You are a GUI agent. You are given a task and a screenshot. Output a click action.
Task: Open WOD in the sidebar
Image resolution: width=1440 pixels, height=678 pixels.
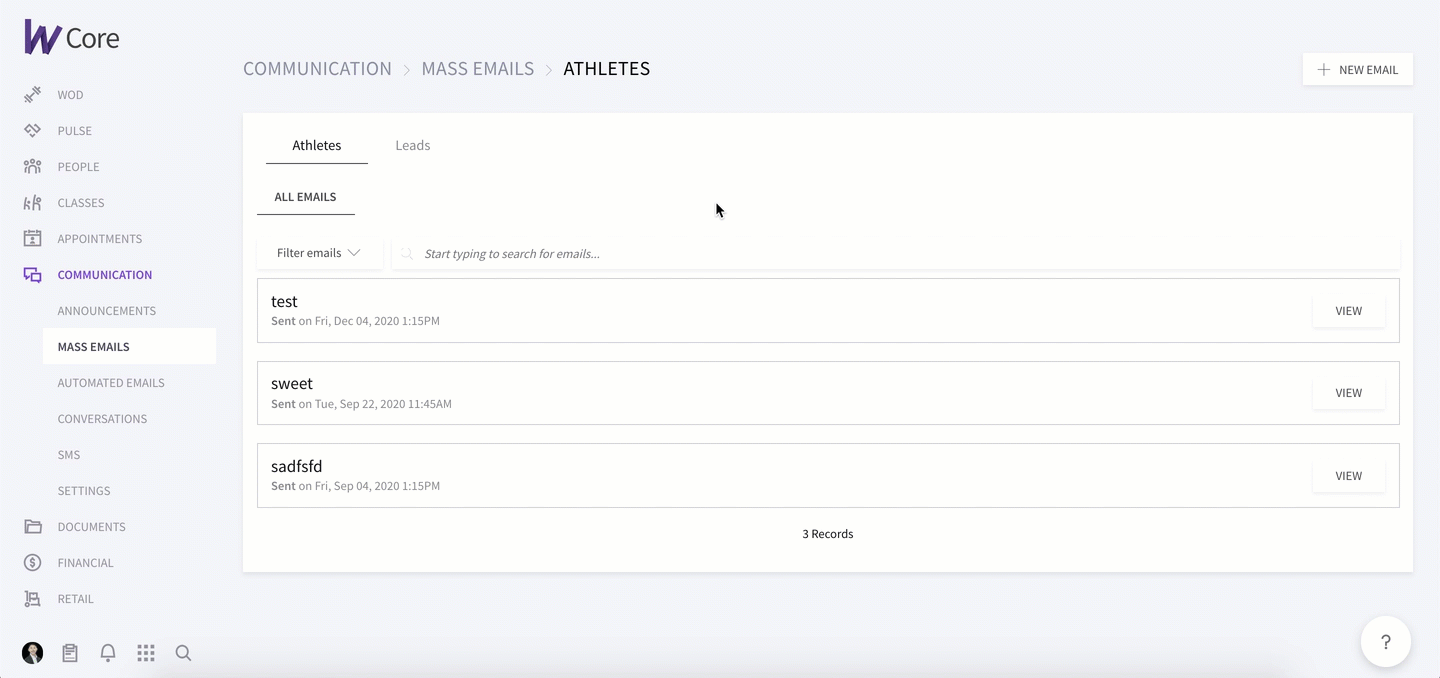point(70,95)
